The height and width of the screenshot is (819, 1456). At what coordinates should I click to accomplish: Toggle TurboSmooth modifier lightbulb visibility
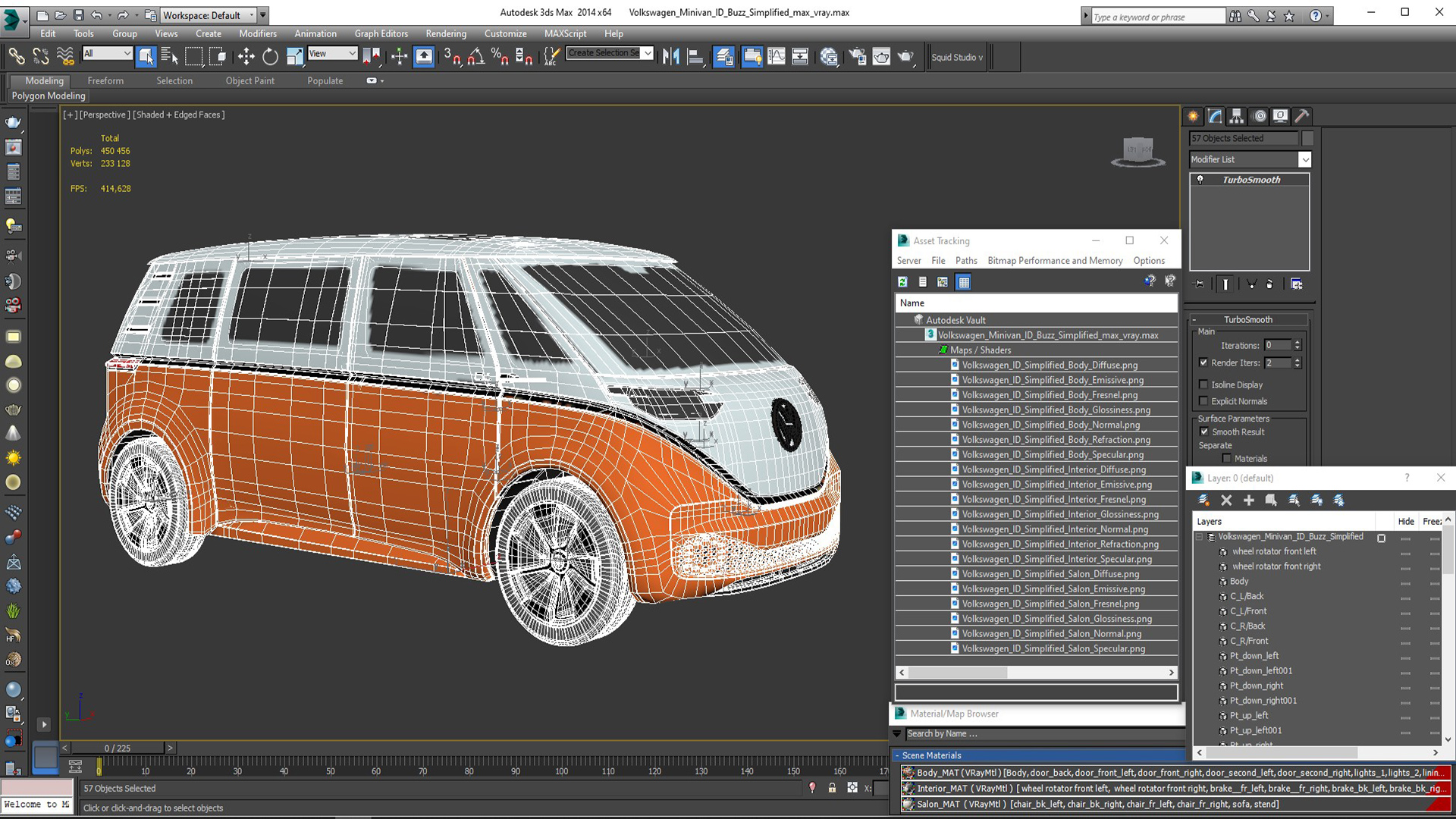click(x=1200, y=180)
